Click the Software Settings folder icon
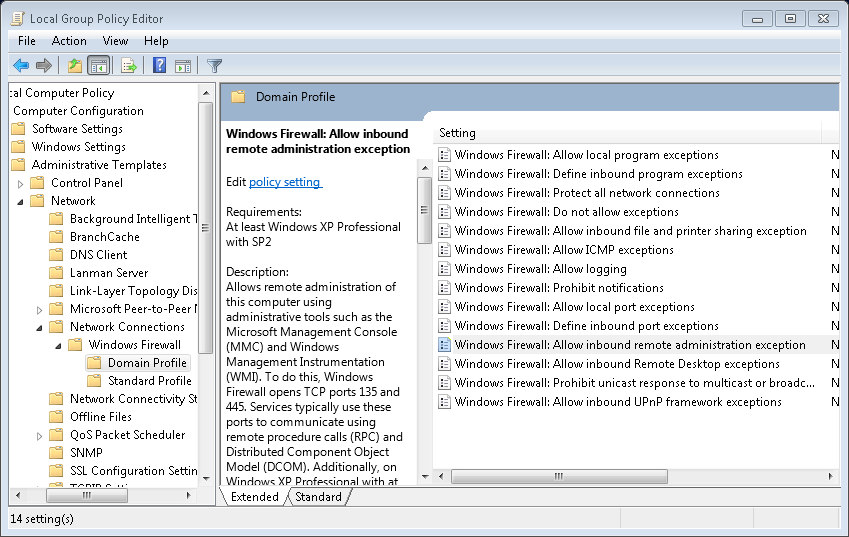849x537 pixels. pyautogui.click(x=18, y=129)
